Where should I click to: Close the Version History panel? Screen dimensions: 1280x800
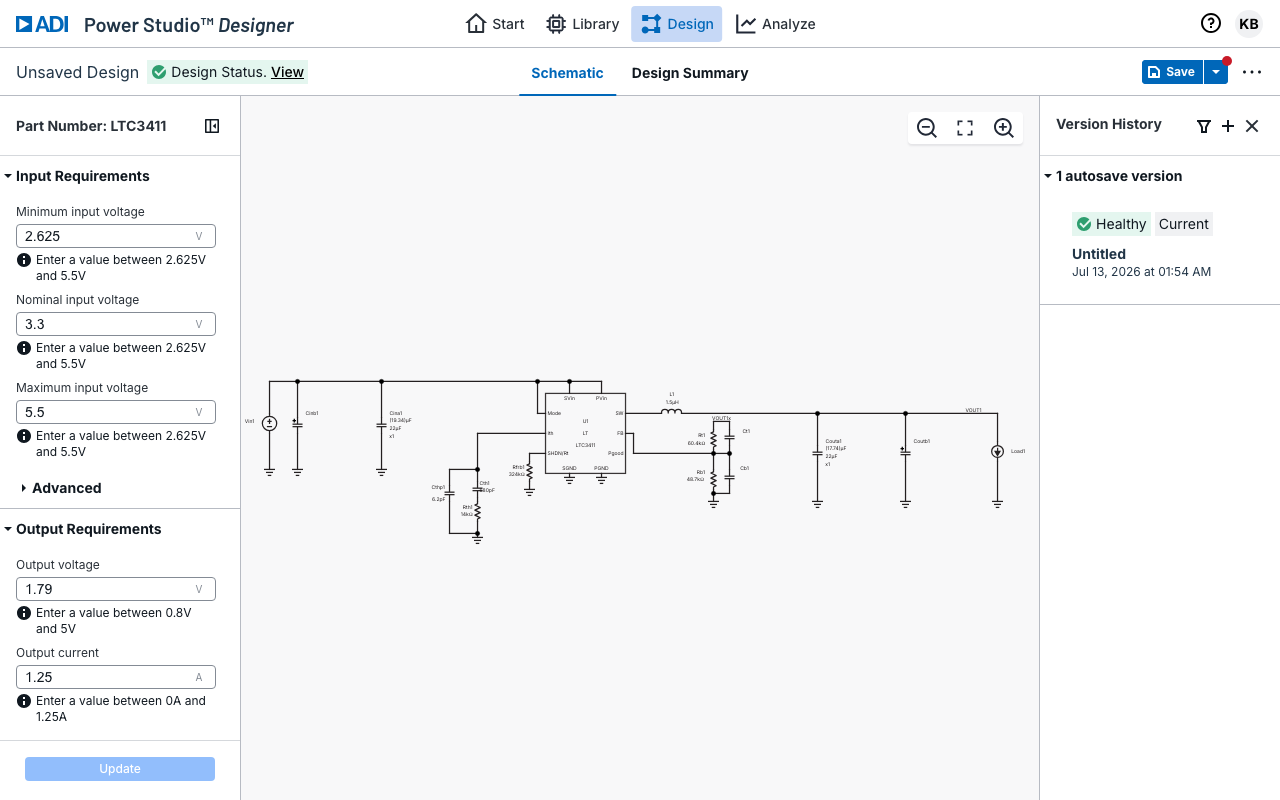pos(1252,126)
